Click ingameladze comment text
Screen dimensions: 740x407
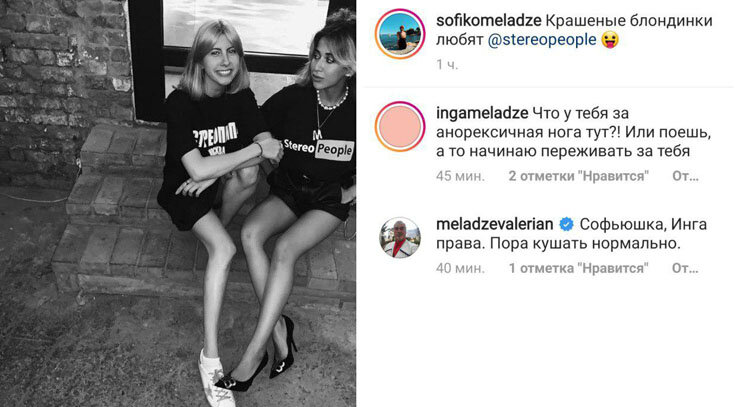point(573,133)
